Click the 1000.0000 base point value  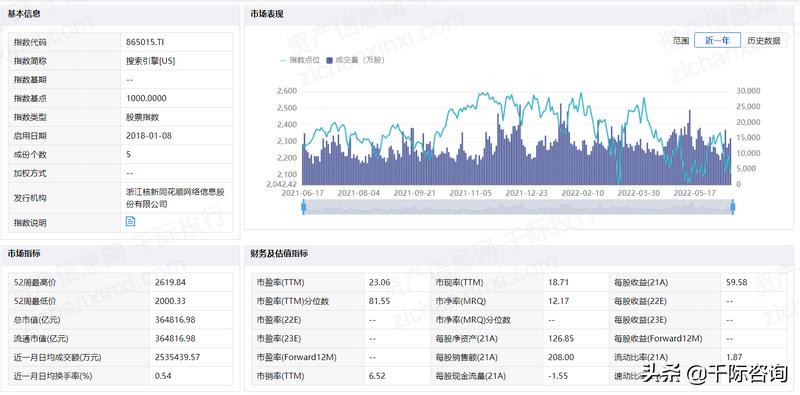(x=146, y=98)
